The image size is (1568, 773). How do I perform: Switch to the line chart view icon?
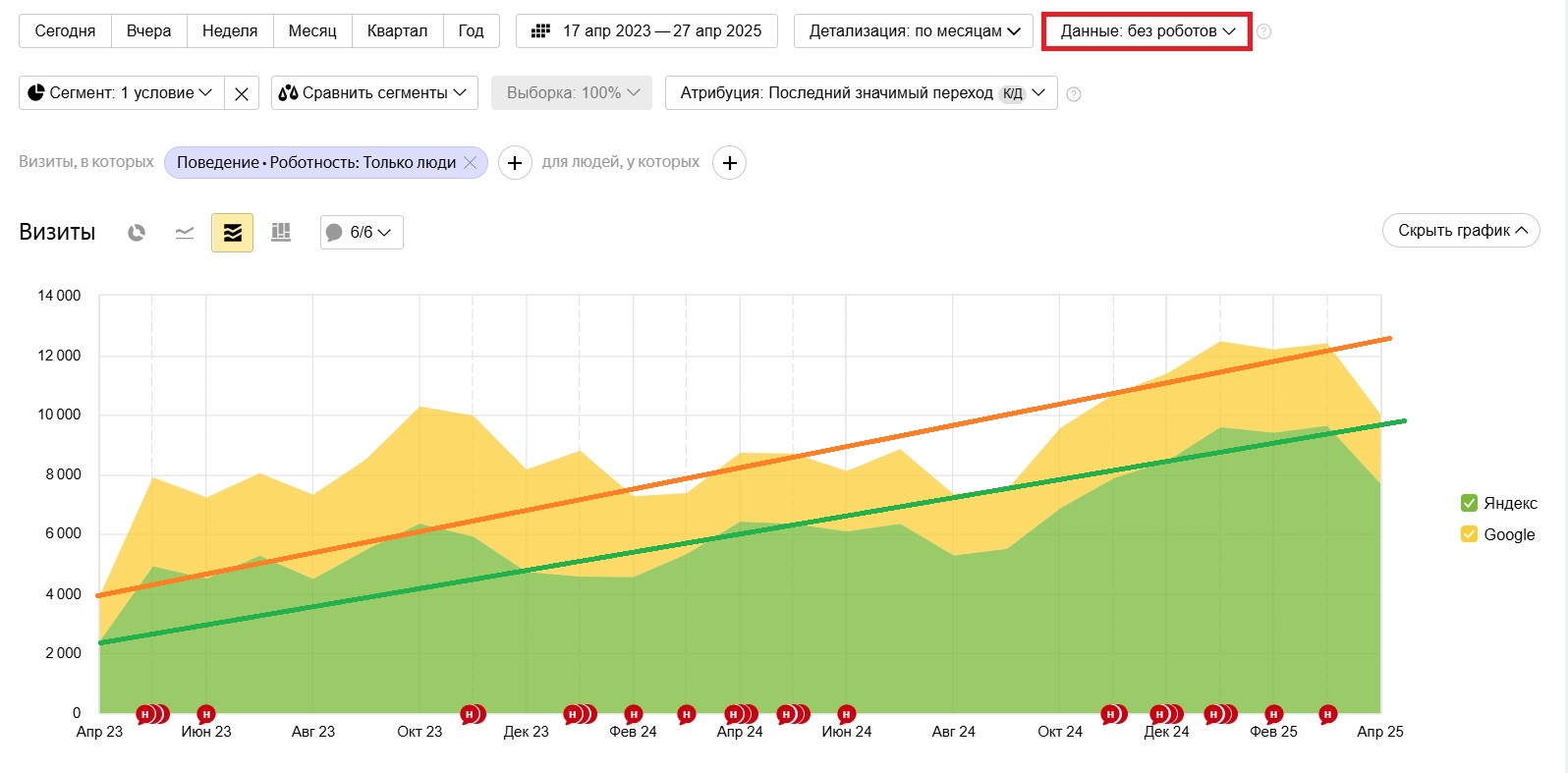click(185, 233)
